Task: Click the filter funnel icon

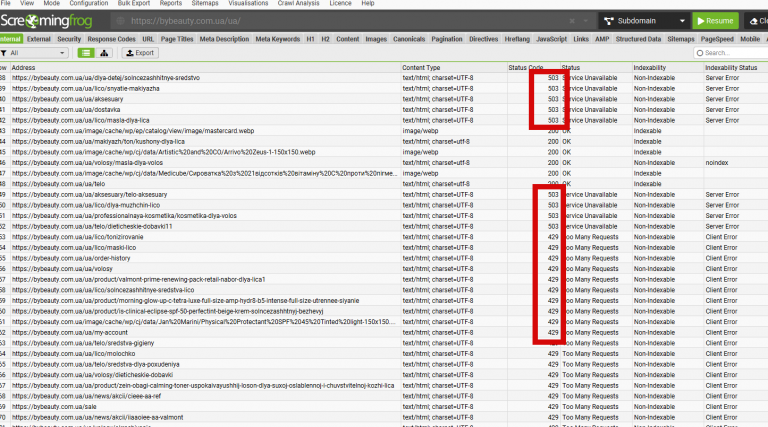Action: click(x=3, y=53)
